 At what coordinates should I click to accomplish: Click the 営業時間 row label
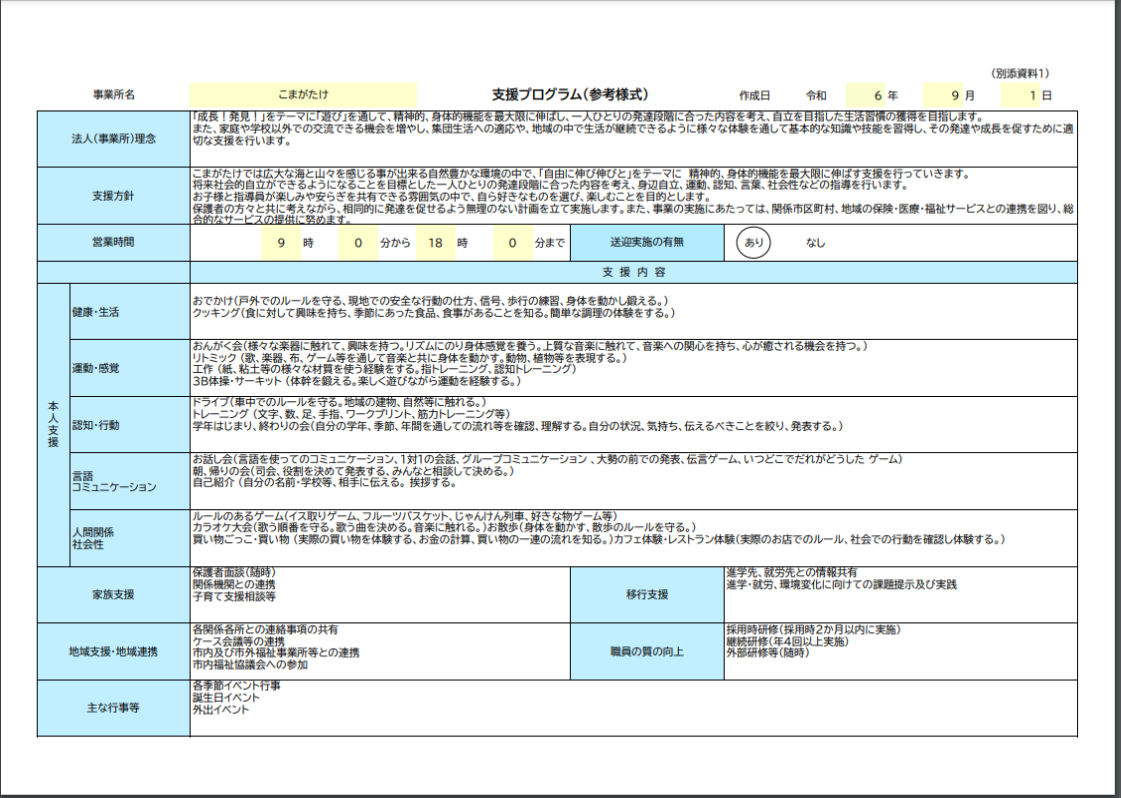[114, 242]
